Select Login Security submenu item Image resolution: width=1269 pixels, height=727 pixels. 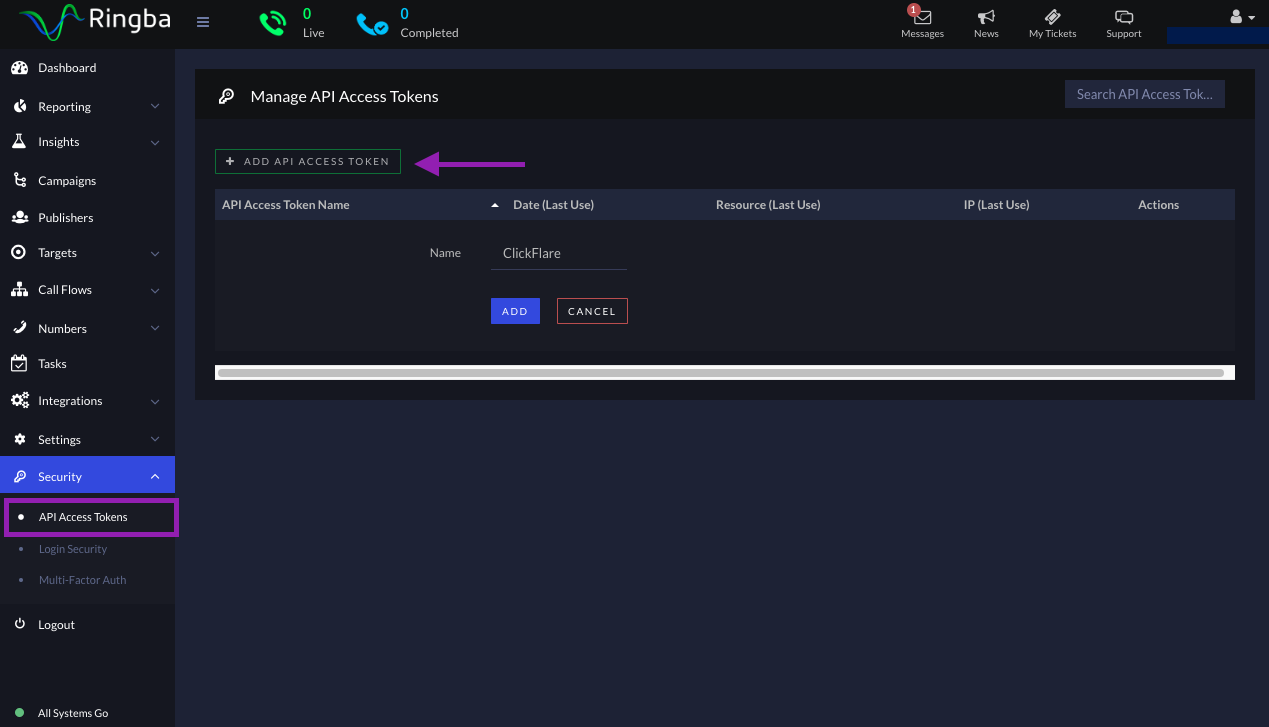(x=73, y=549)
